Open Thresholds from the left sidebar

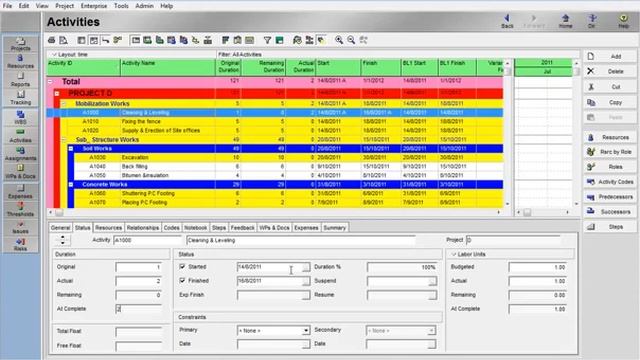click(20, 209)
